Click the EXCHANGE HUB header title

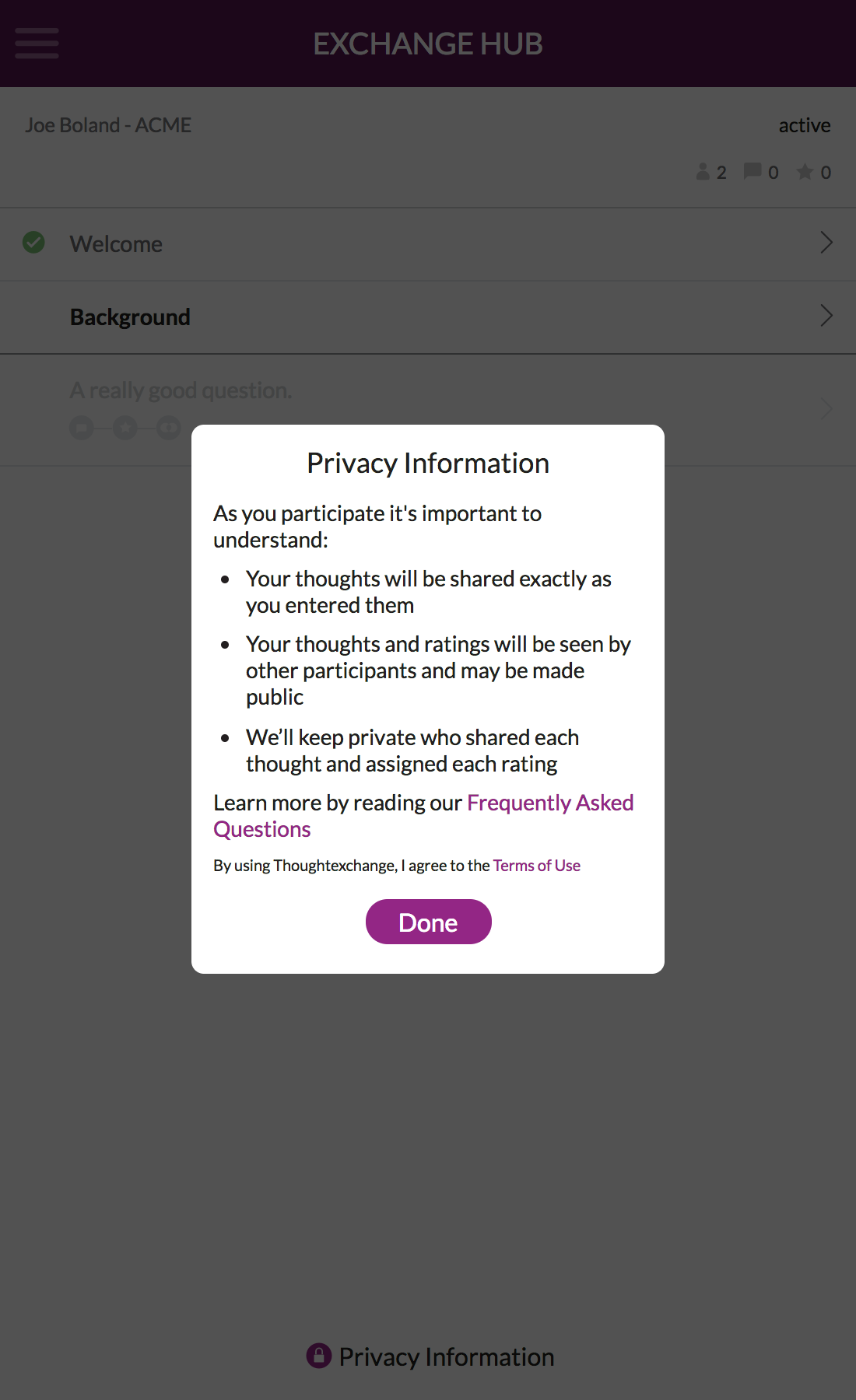(428, 44)
